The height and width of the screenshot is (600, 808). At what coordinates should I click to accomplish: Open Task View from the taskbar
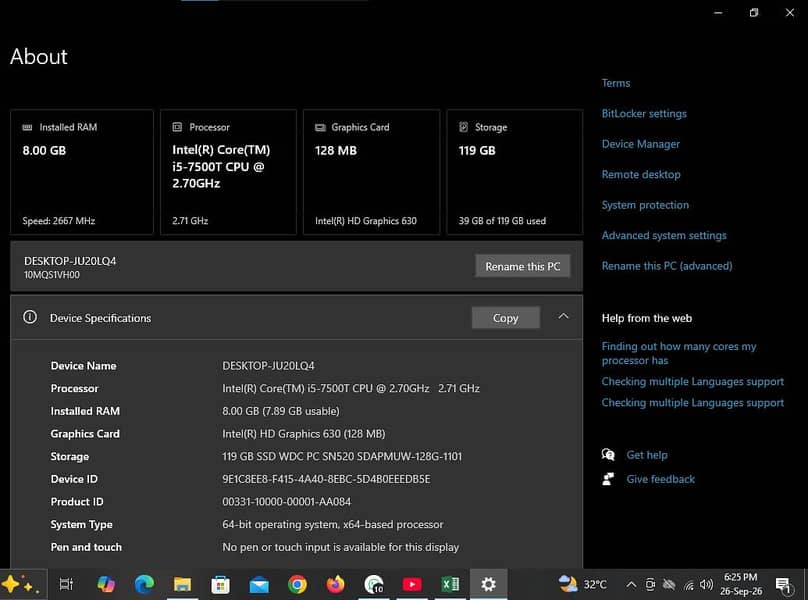[x=66, y=584]
